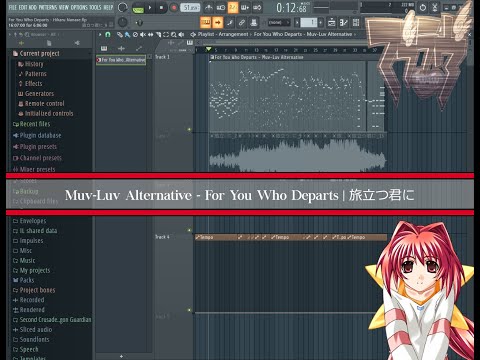
Task: Expand Patterns in browser tree
Action: pyautogui.click(x=32, y=74)
